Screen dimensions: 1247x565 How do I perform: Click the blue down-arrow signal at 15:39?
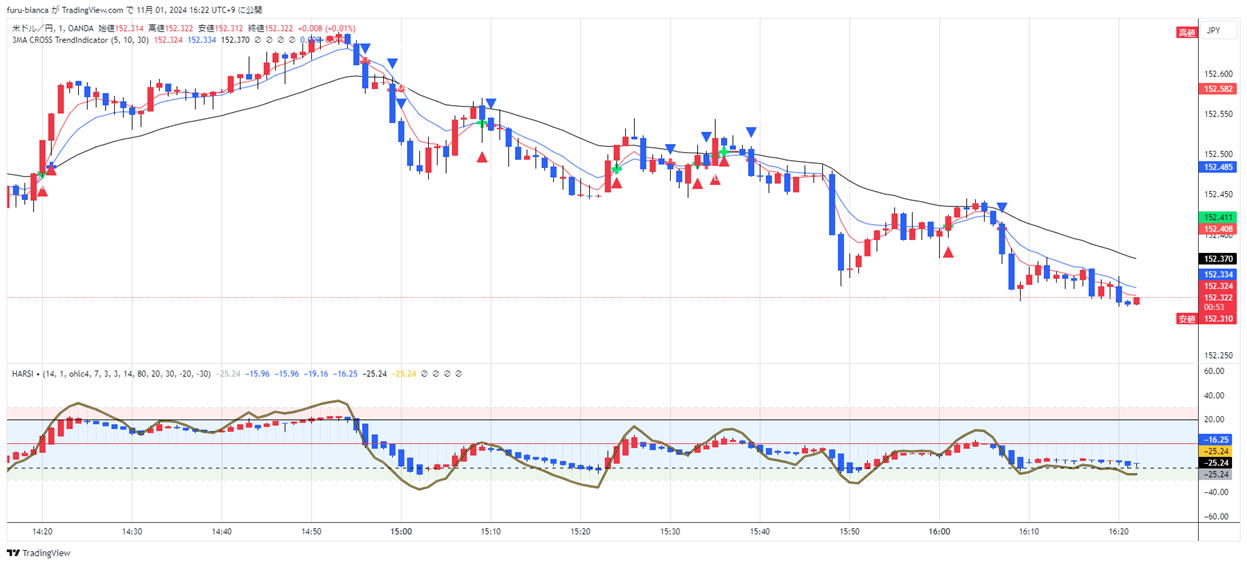click(x=750, y=132)
